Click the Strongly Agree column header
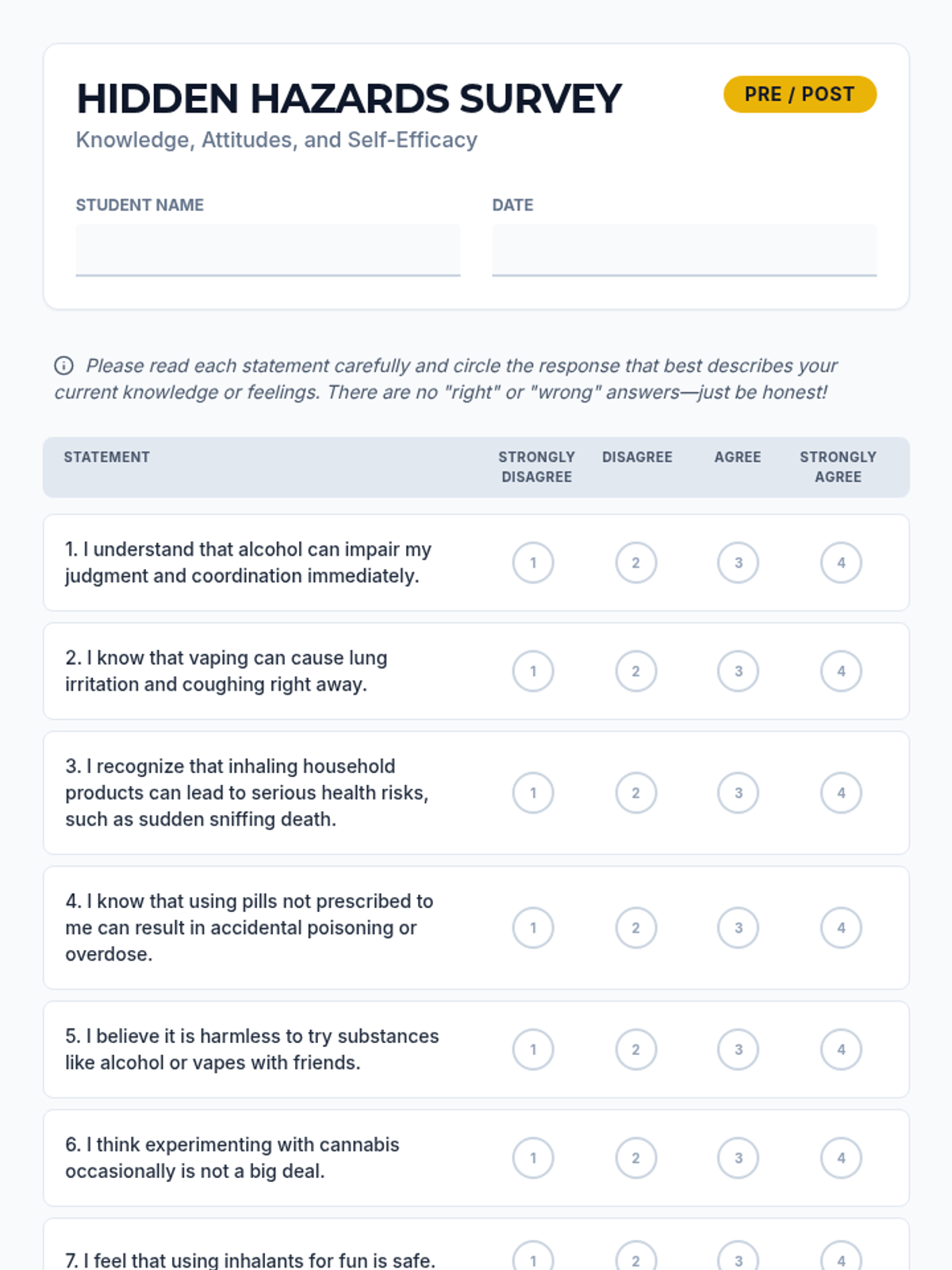Image resolution: width=952 pixels, height=1270 pixels. 838,467
